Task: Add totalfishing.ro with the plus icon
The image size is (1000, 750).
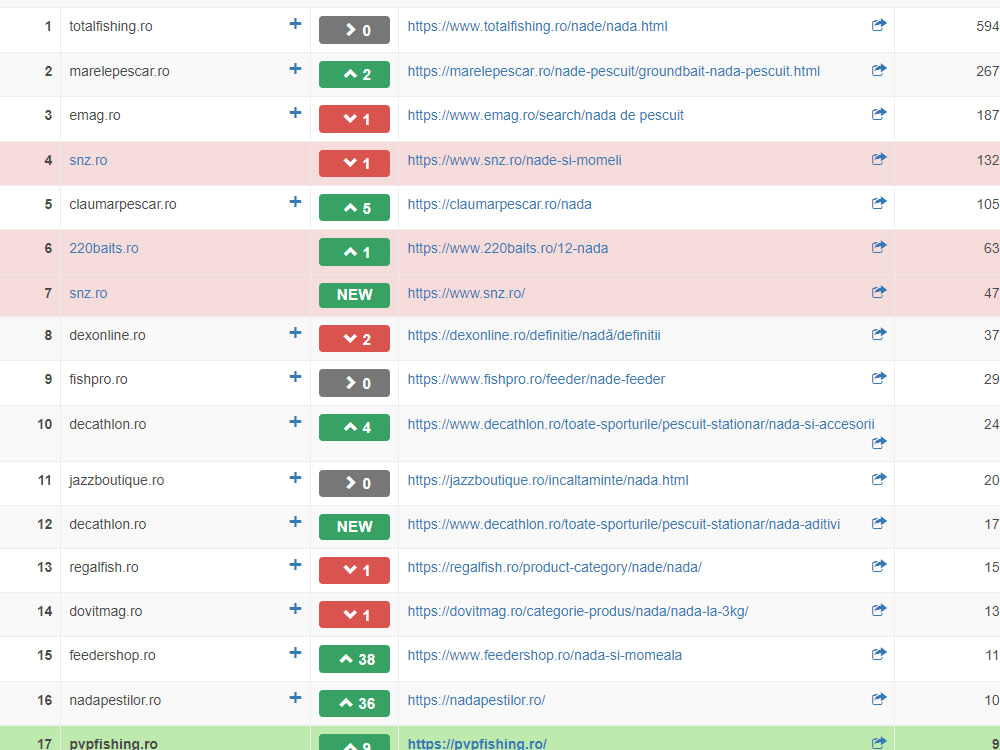Action: 295,24
